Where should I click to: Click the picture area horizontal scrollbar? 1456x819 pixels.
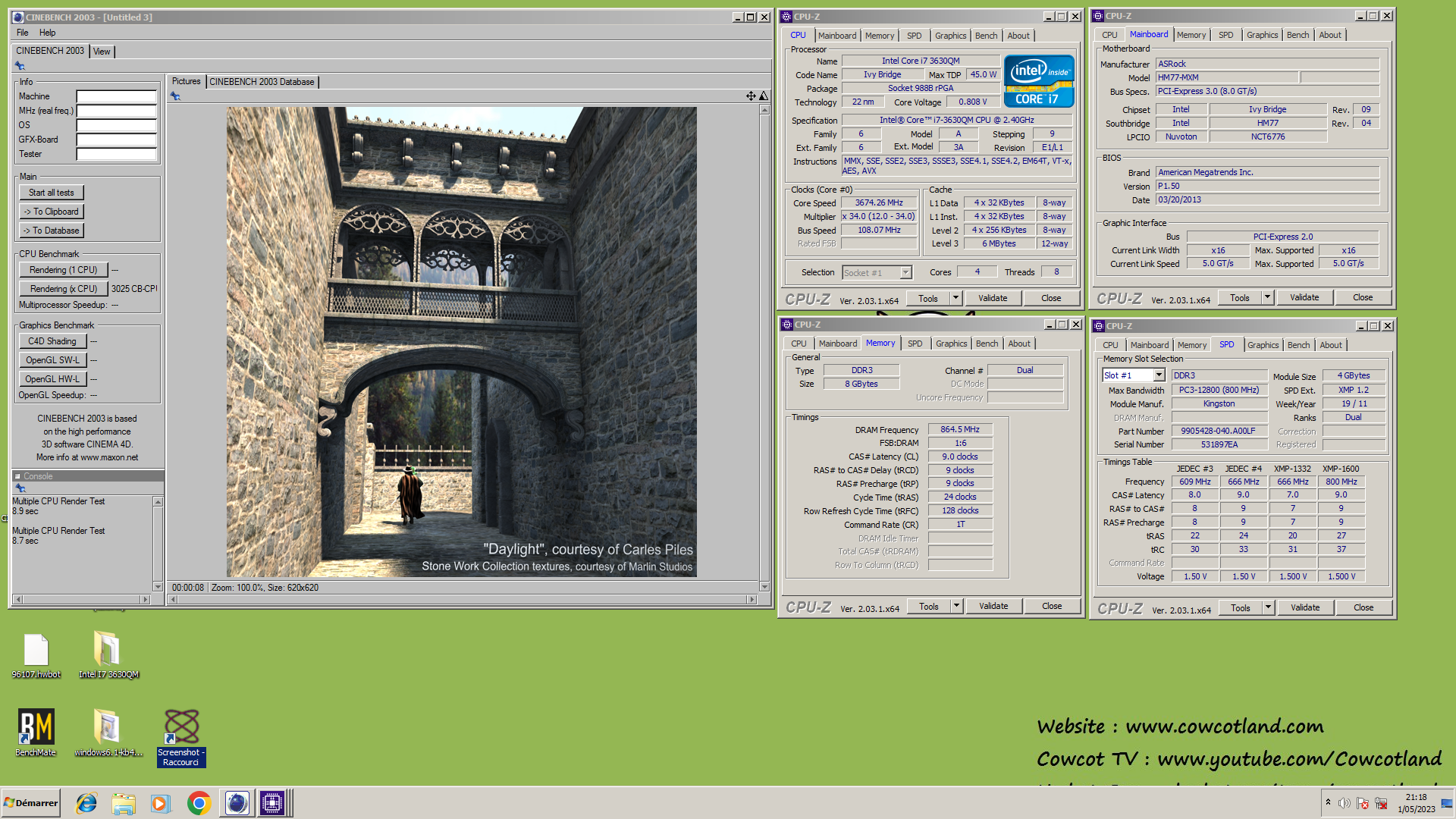pos(462,599)
